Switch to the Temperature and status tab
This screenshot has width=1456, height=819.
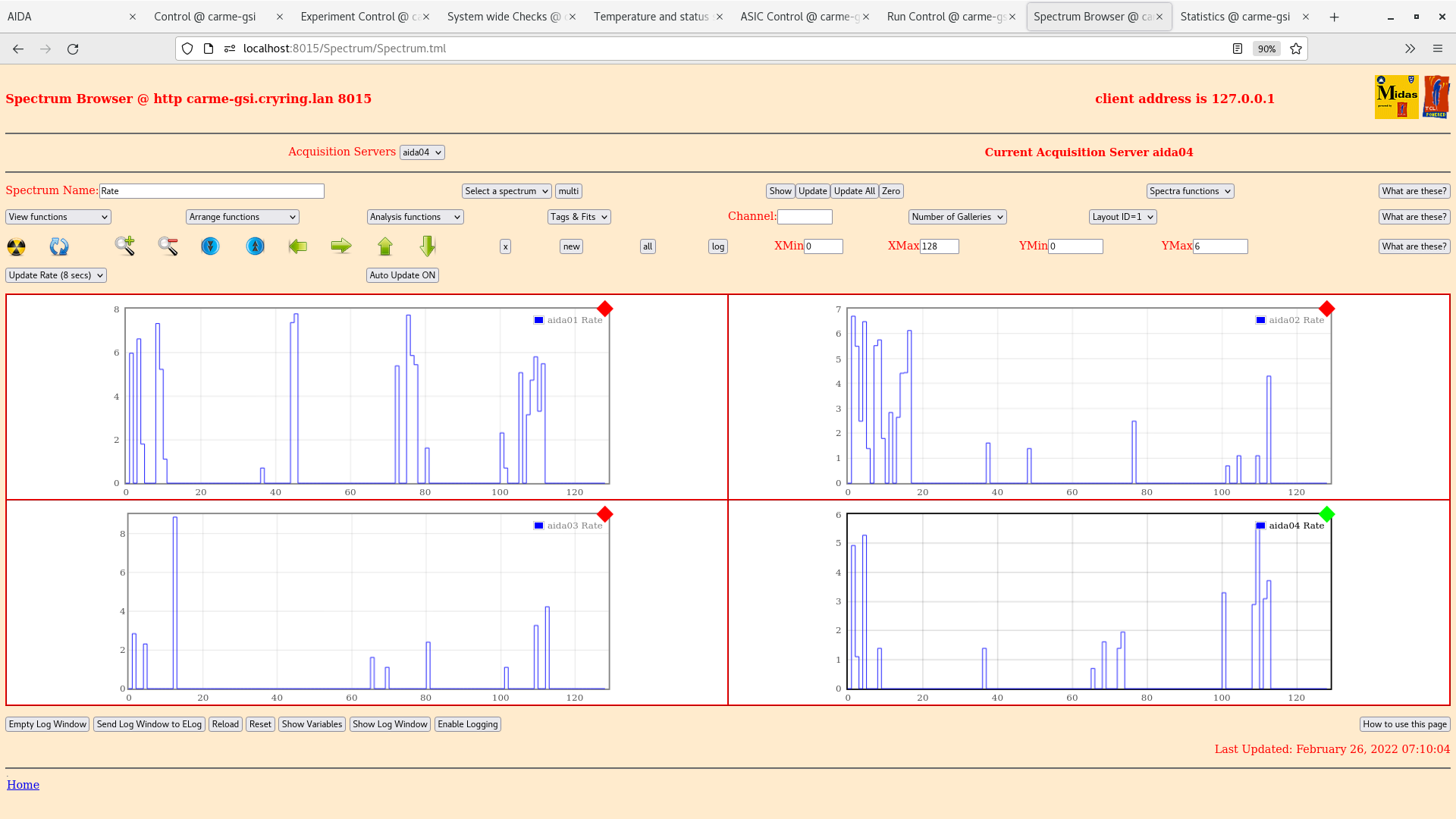(x=651, y=17)
